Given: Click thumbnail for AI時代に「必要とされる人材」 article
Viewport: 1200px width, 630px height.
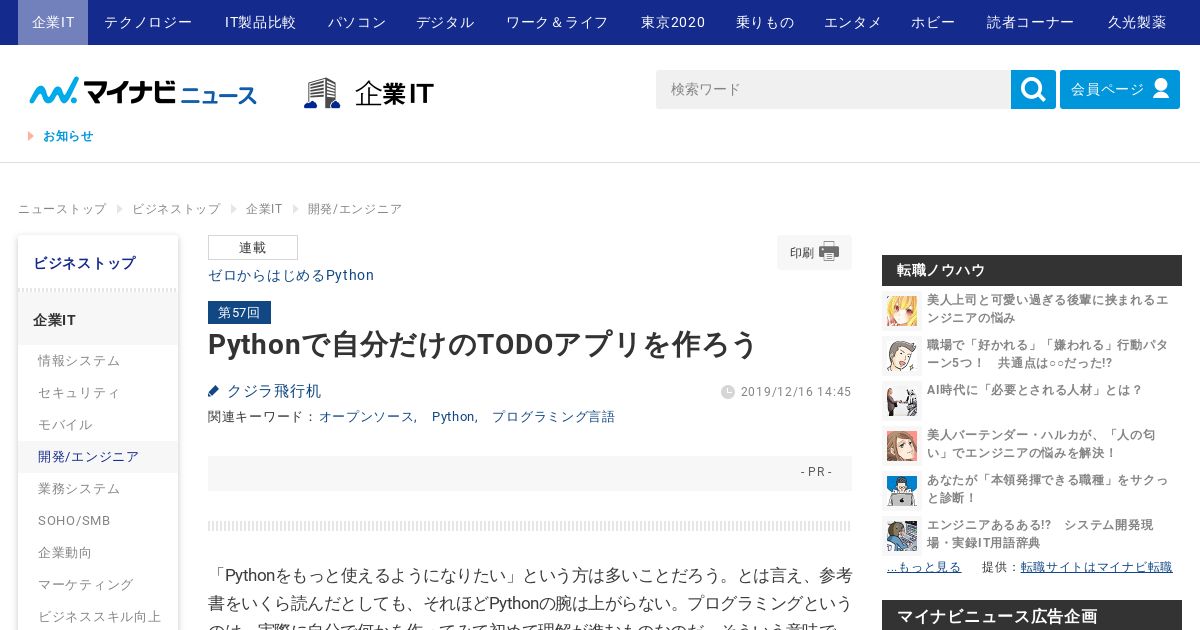Looking at the screenshot, I should click(x=901, y=400).
